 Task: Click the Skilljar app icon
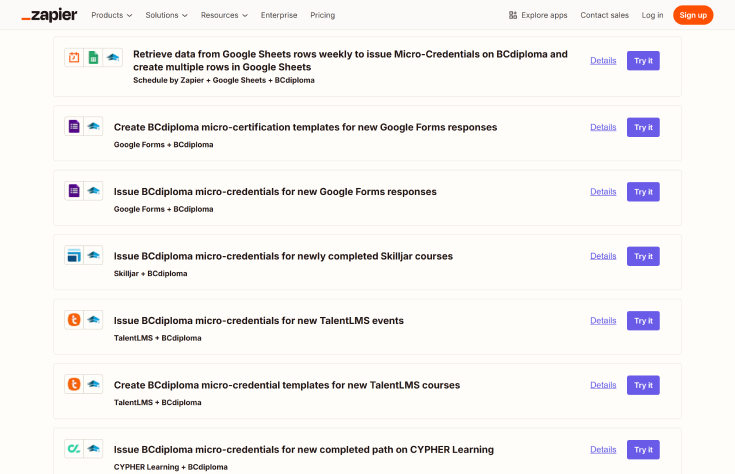click(x=74, y=256)
